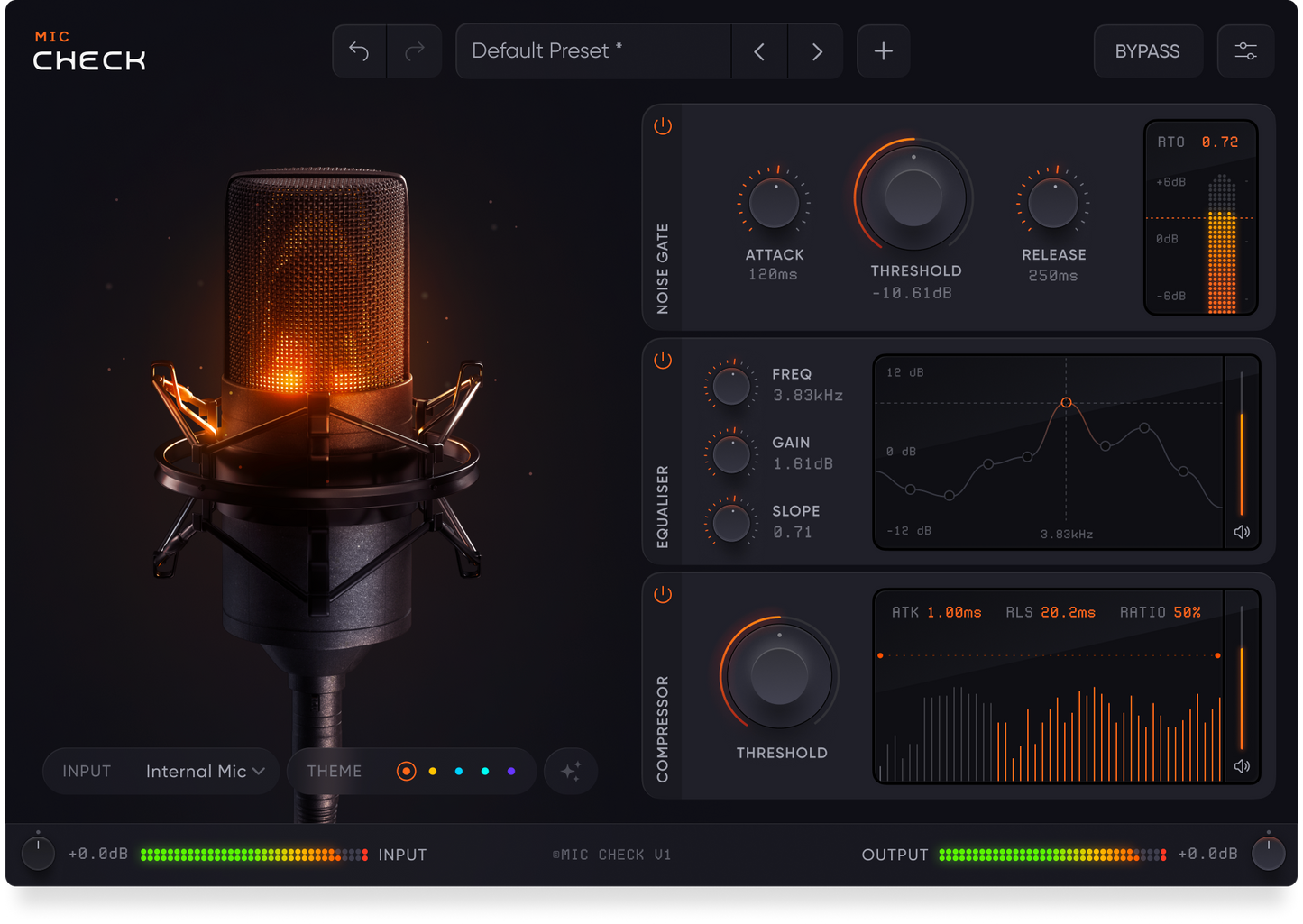The image size is (1303, 924).
Task: Click the ATK 1.00ms value
Action: (x=954, y=612)
